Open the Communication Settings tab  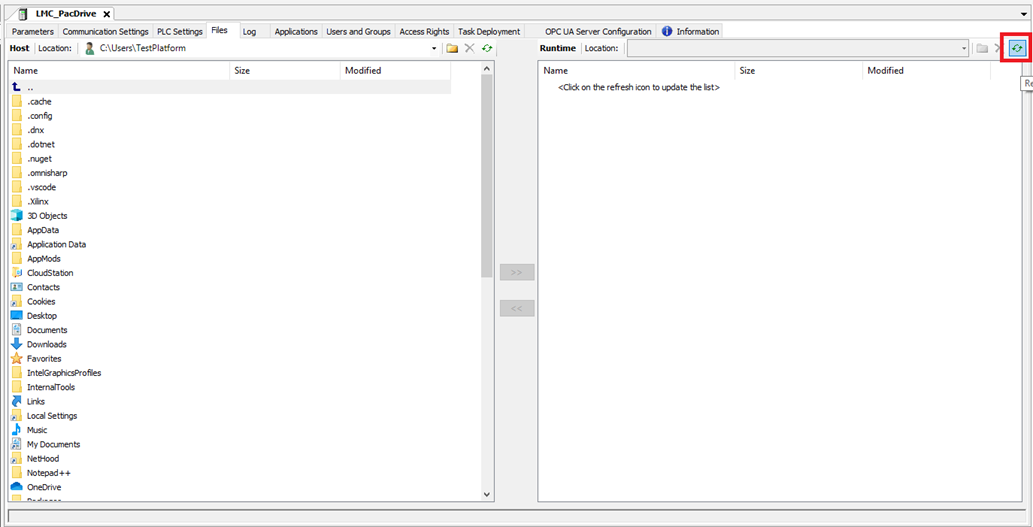click(x=105, y=31)
